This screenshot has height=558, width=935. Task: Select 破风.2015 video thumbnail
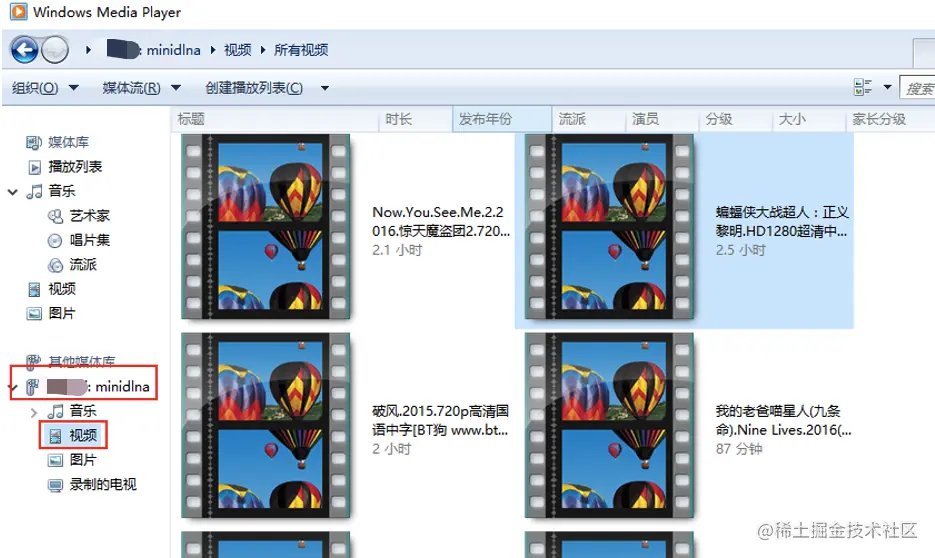pyautogui.click(x=265, y=425)
